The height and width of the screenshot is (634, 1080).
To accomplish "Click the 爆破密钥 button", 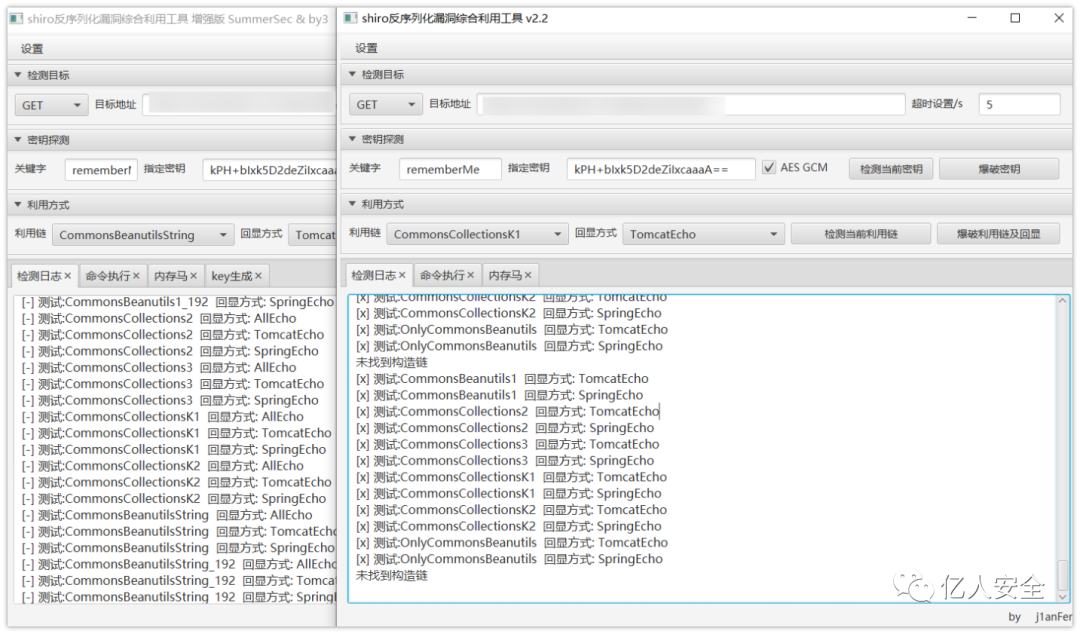I will click(998, 170).
